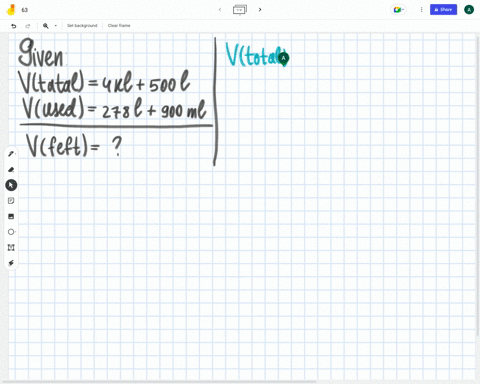Viewport: 480px width, 384px height.
Task: Click the collaborator cursor marker "A"
Action: (x=283, y=59)
